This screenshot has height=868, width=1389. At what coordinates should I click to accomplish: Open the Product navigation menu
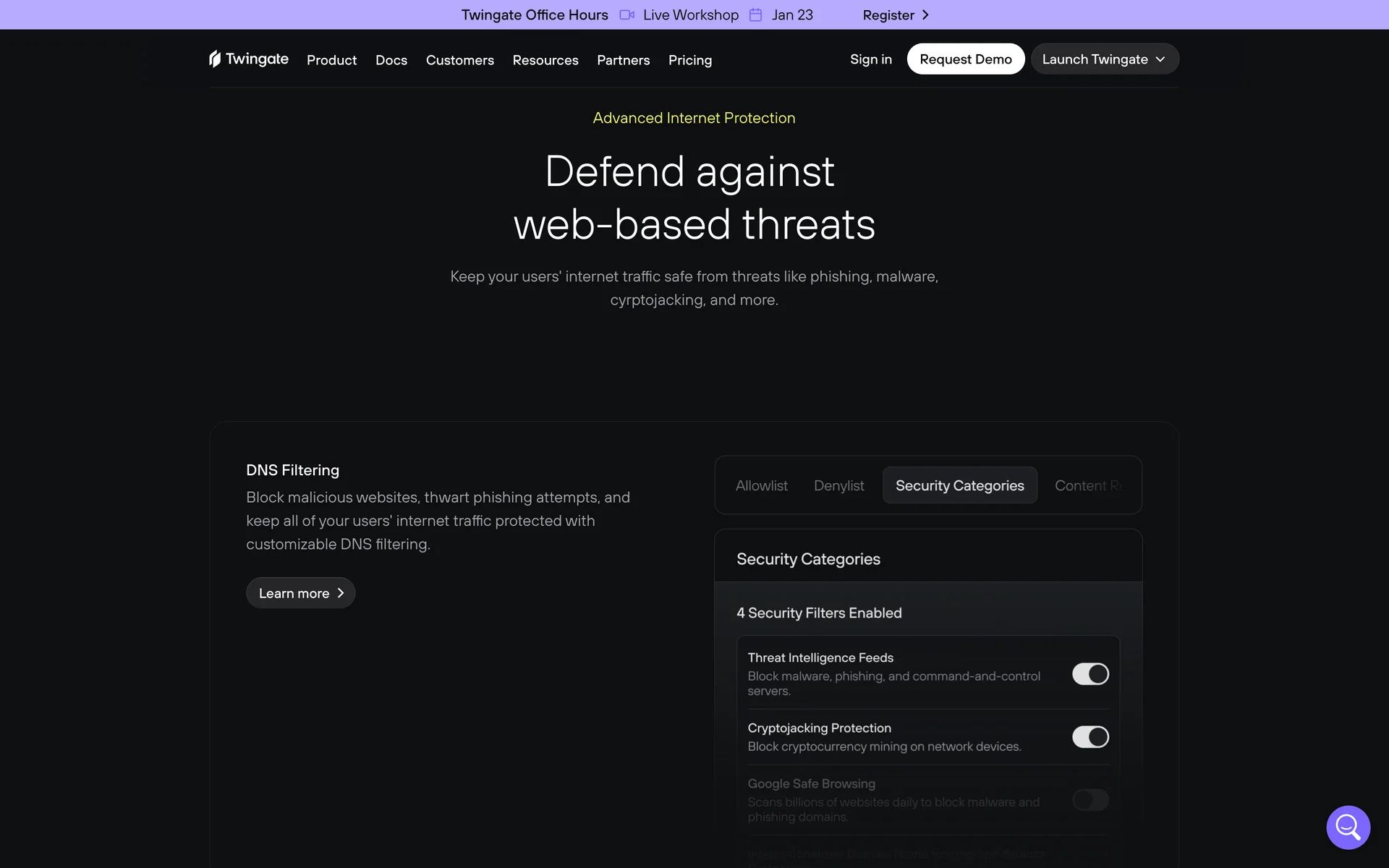pos(331,60)
